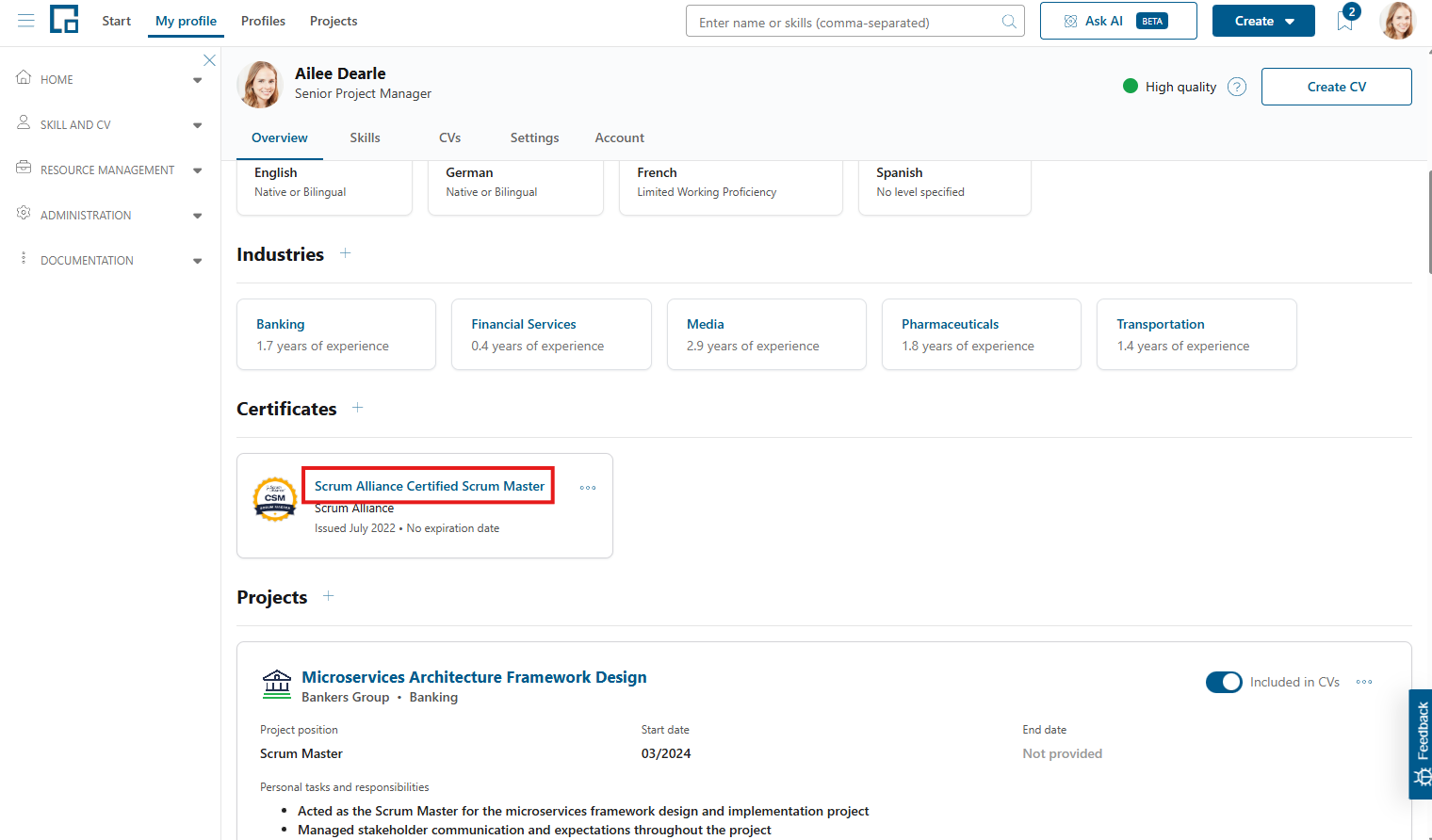Click the Financial Services industry card
The height and width of the screenshot is (840, 1432).
(551, 334)
